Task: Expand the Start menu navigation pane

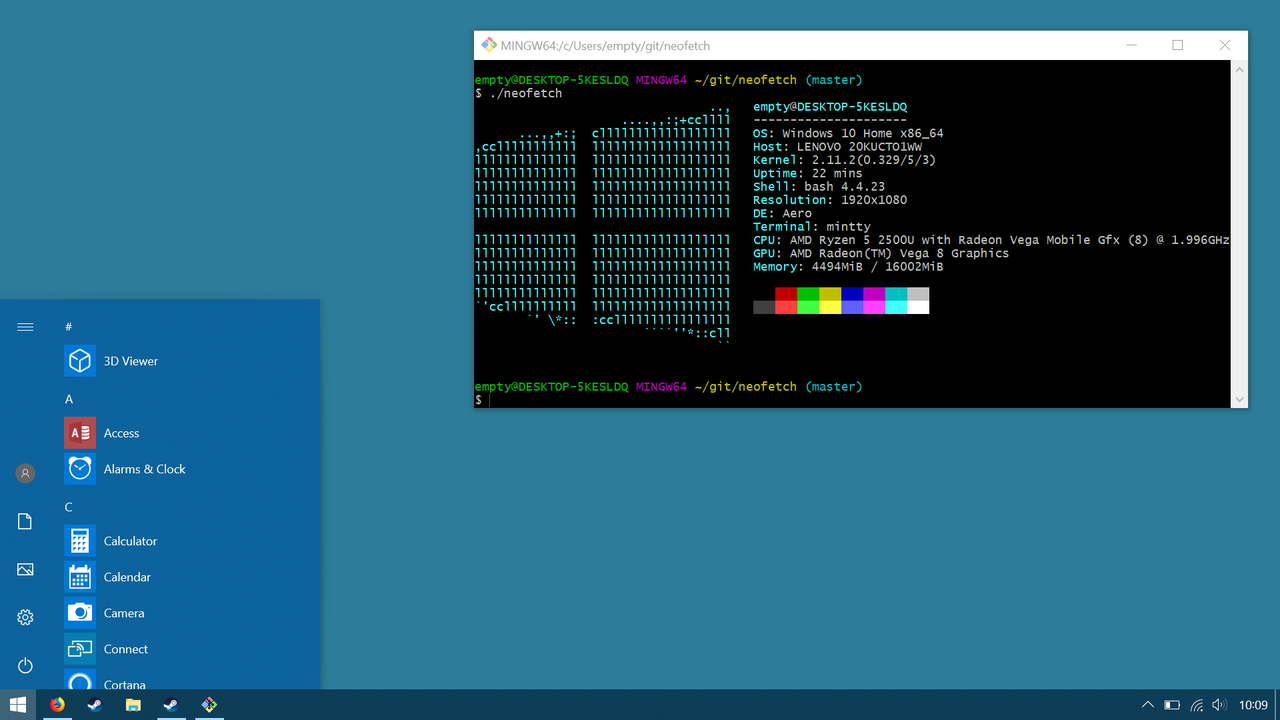Action: [x=25, y=326]
